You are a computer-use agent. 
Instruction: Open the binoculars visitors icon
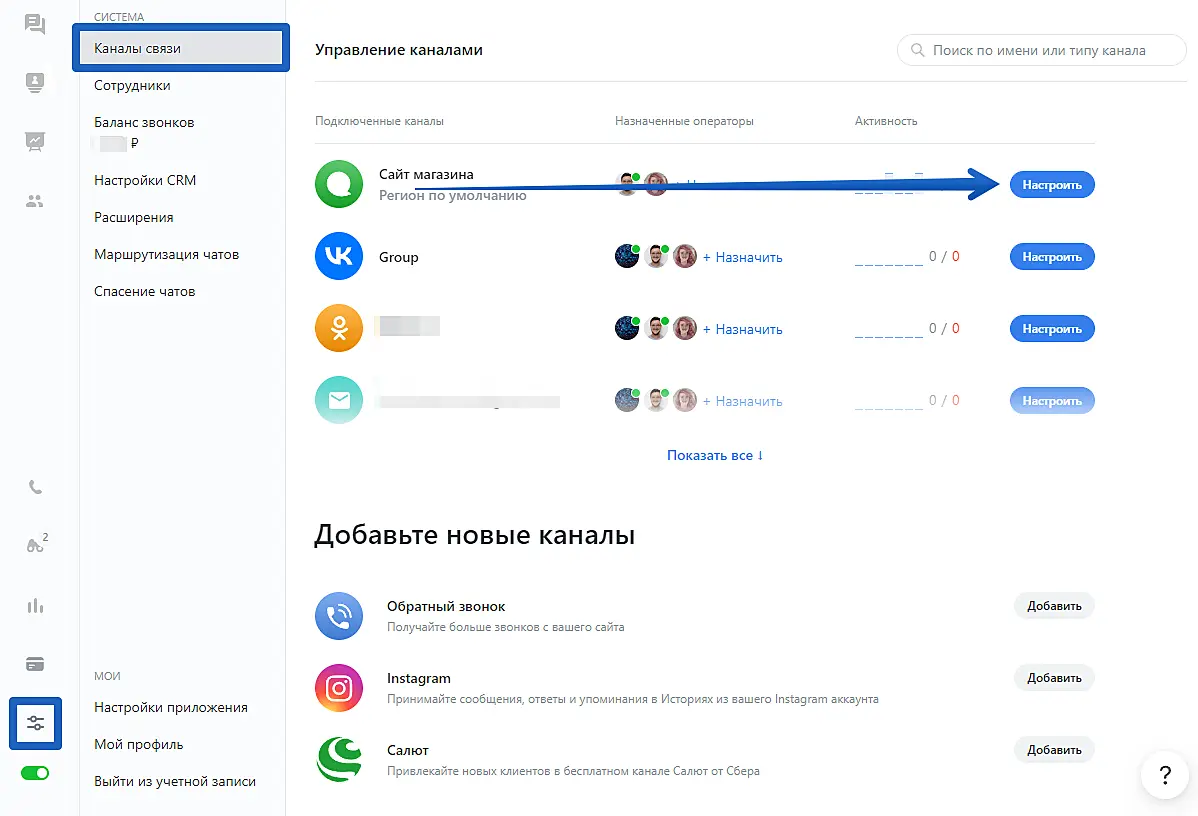(x=36, y=544)
